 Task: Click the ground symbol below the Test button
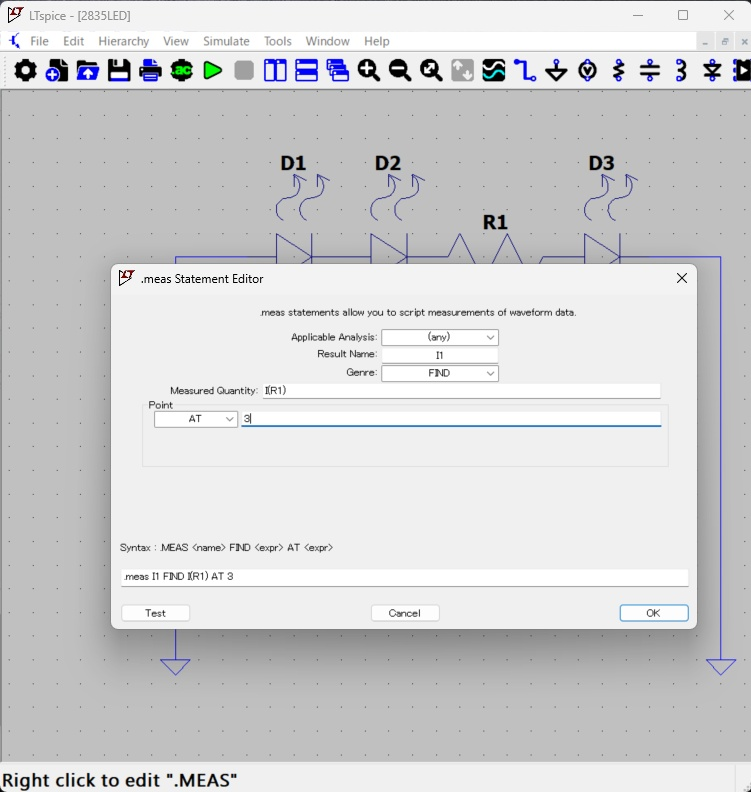175,667
